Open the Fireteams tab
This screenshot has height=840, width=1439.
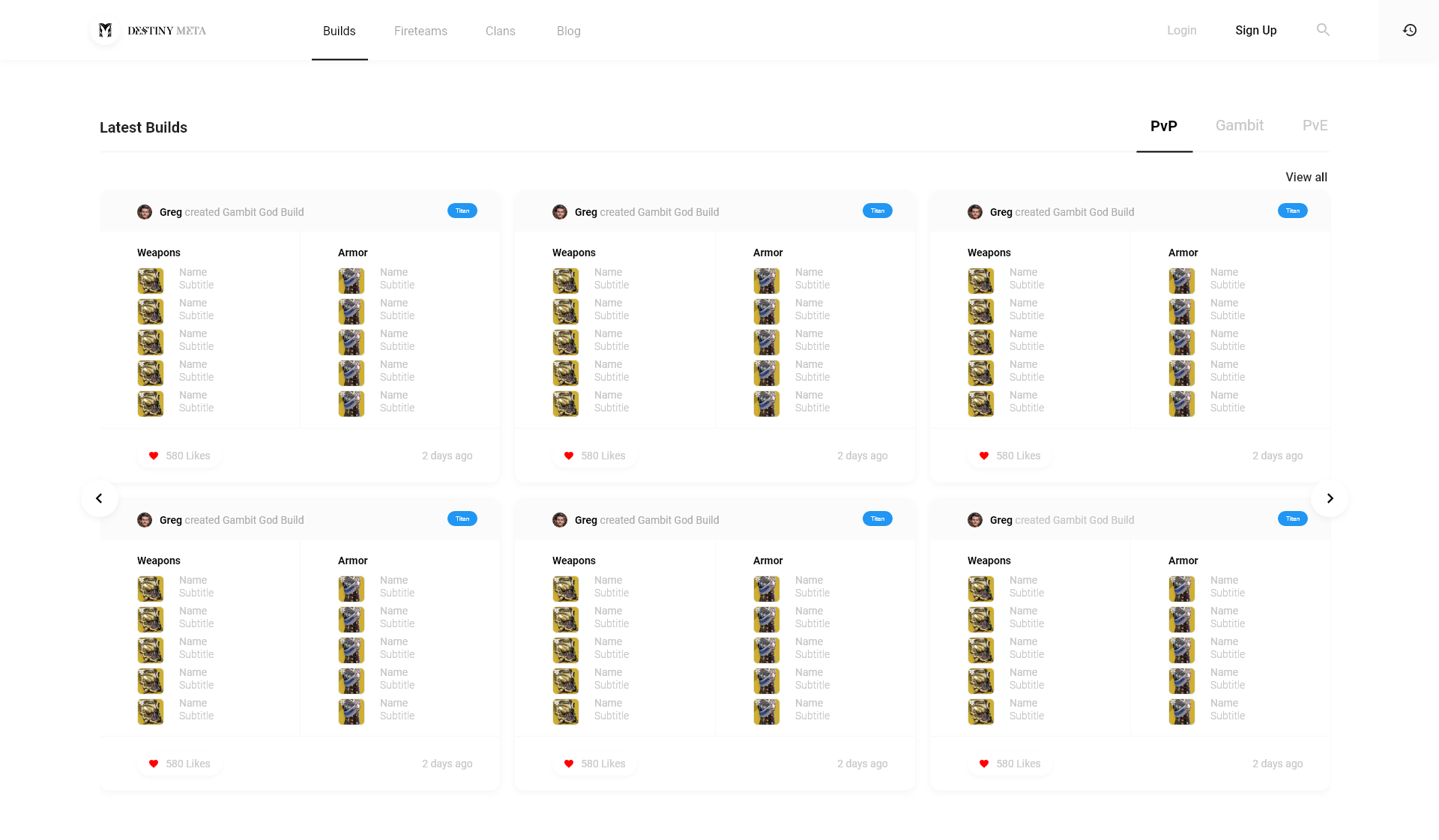420,31
